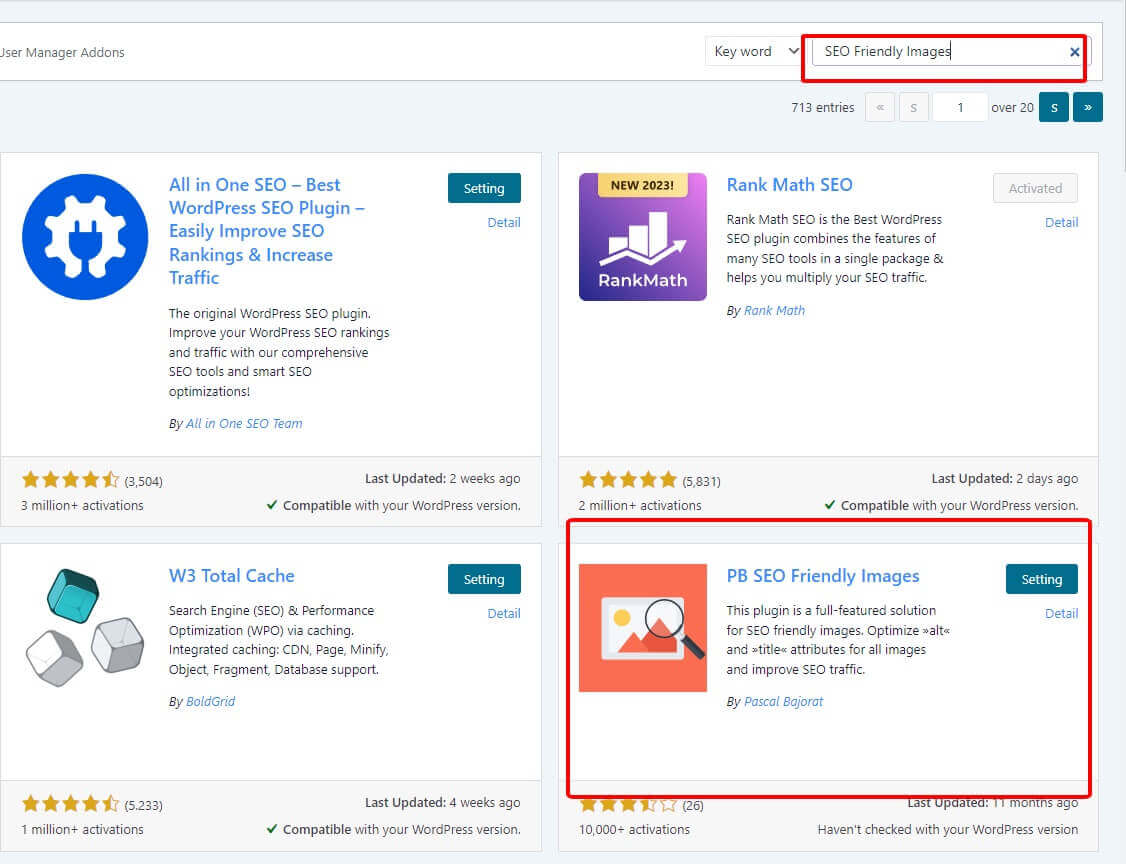Viewport: 1126px width, 864px height.
Task: Open the PB SEO Friendly Images title link
Action: pos(822,576)
